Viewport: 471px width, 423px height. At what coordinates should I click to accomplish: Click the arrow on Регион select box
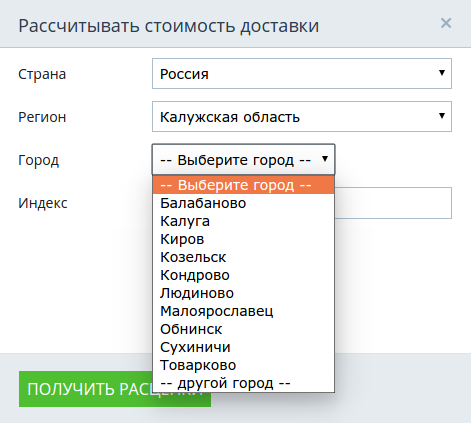coord(442,116)
